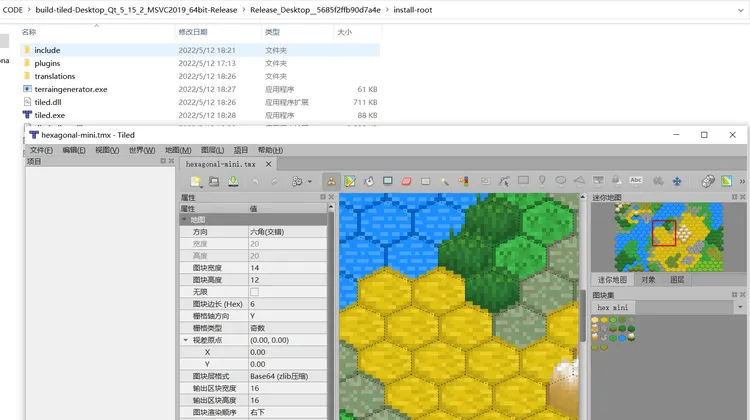Select the Insert Ellipse tool
Screen dimensions: 750x420
pos(561,181)
